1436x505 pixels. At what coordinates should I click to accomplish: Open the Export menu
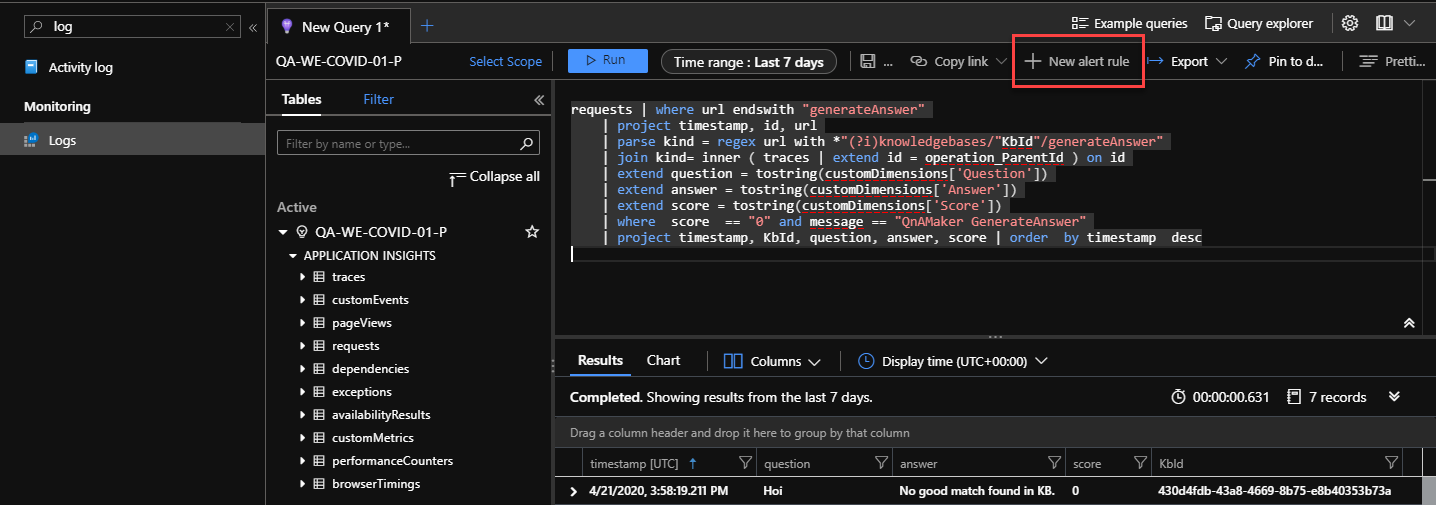[1187, 62]
